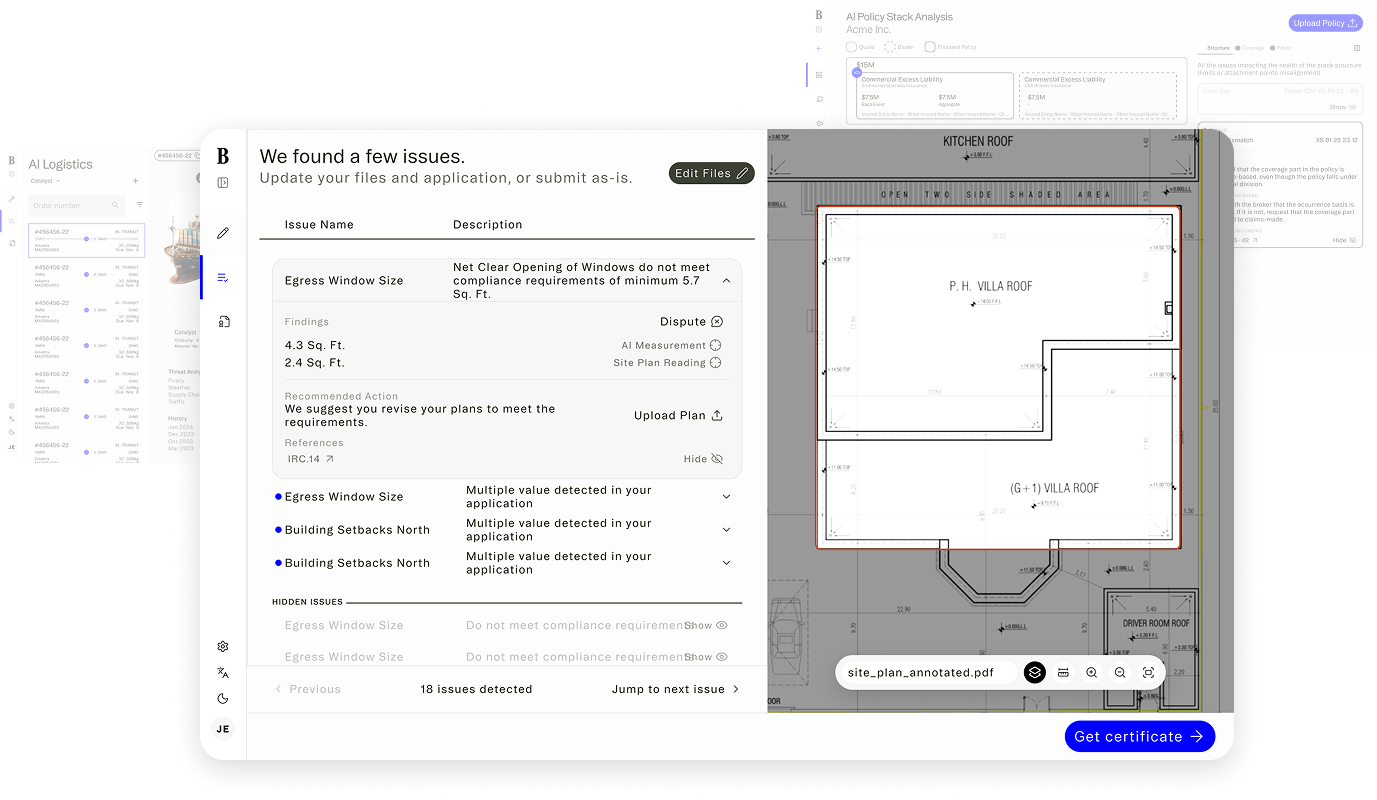
Task: Select Policy tab in Policy Stack Analysis
Action: [x=1280, y=48]
